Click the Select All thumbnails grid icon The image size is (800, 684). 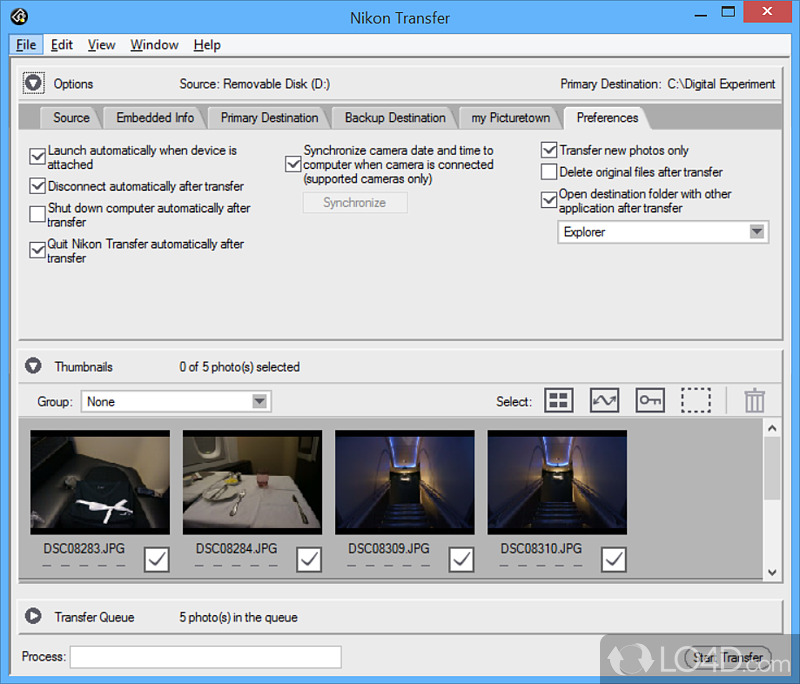tap(558, 401)
